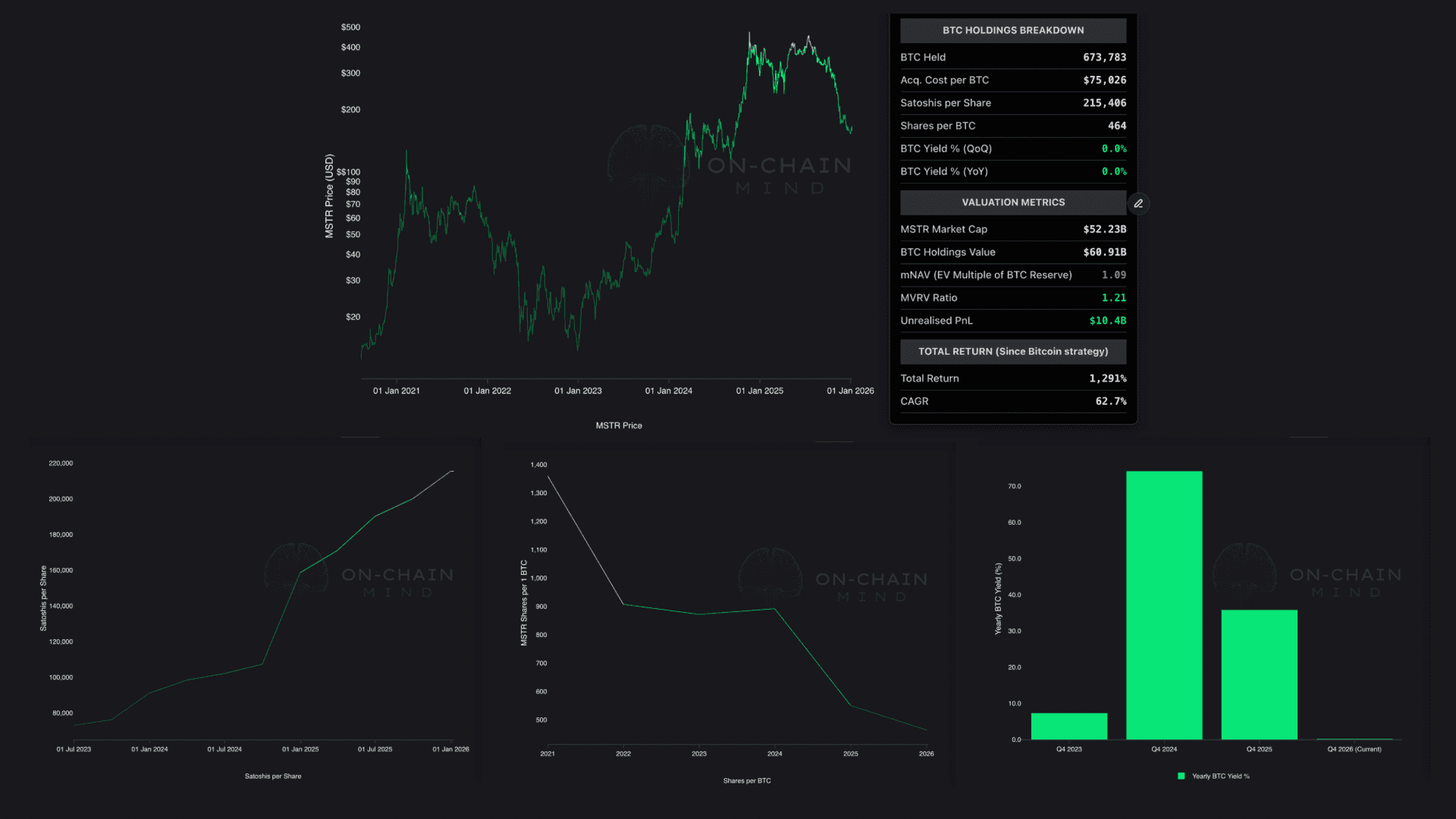Image resolution: width=1456 pixels, height=819 pixels.
Task: Click the Shares per BTC chart caption
Action: point(746,780)
